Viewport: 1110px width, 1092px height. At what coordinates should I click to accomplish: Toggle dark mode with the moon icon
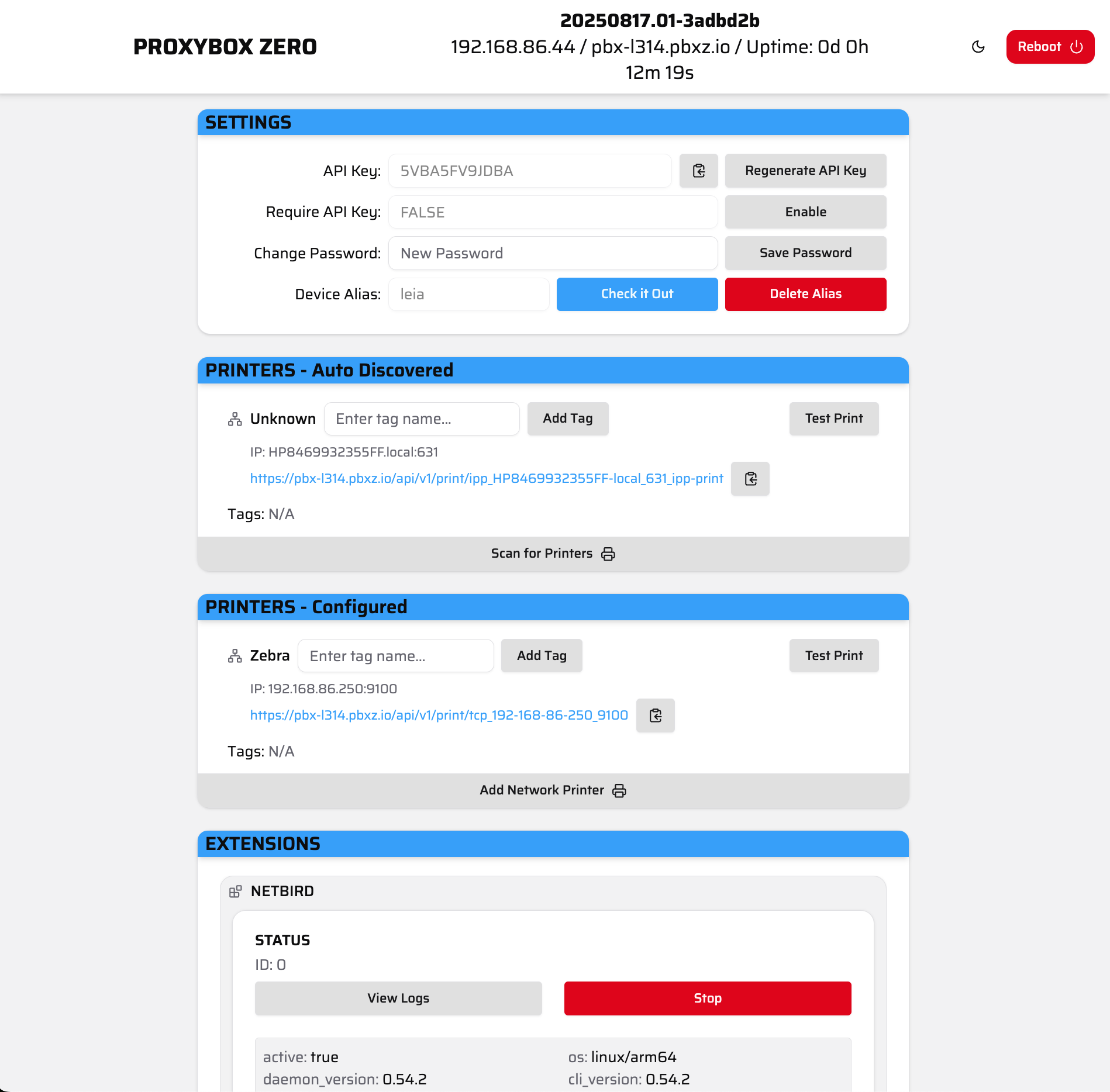pos(978,47)
